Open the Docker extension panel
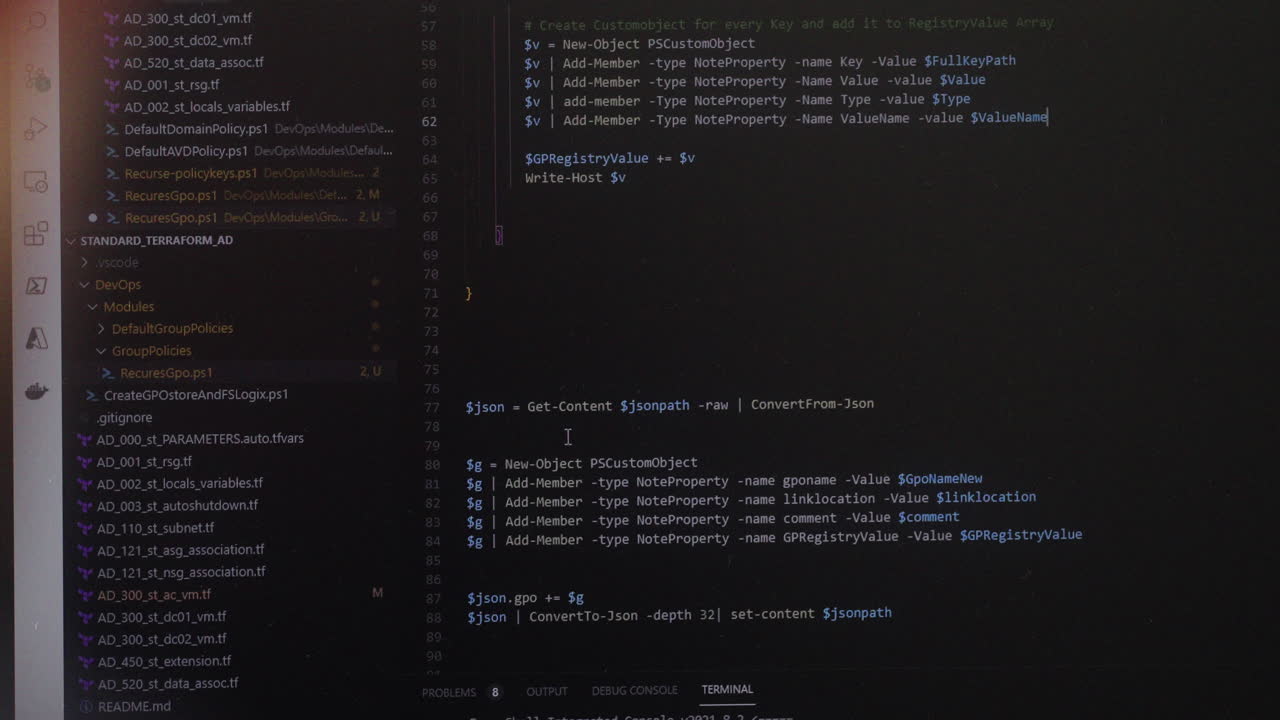 pyautogui.click(x=35, y=390)
